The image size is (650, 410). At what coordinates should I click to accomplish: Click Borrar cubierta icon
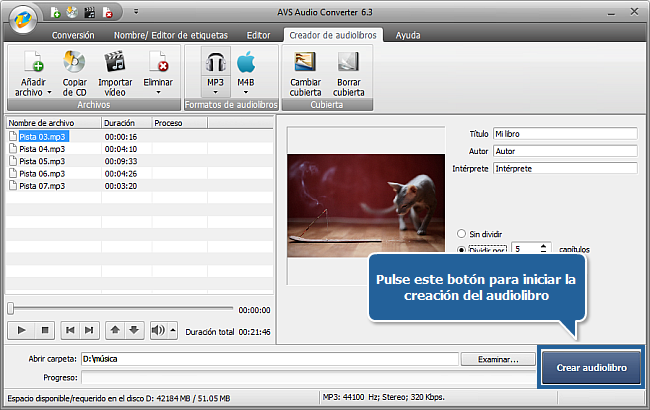coord(348,64)
